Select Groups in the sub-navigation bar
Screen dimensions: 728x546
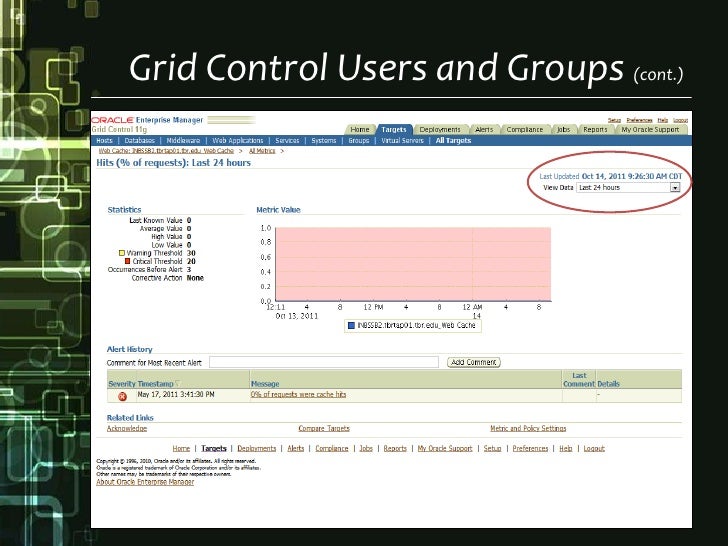(359, 141)
